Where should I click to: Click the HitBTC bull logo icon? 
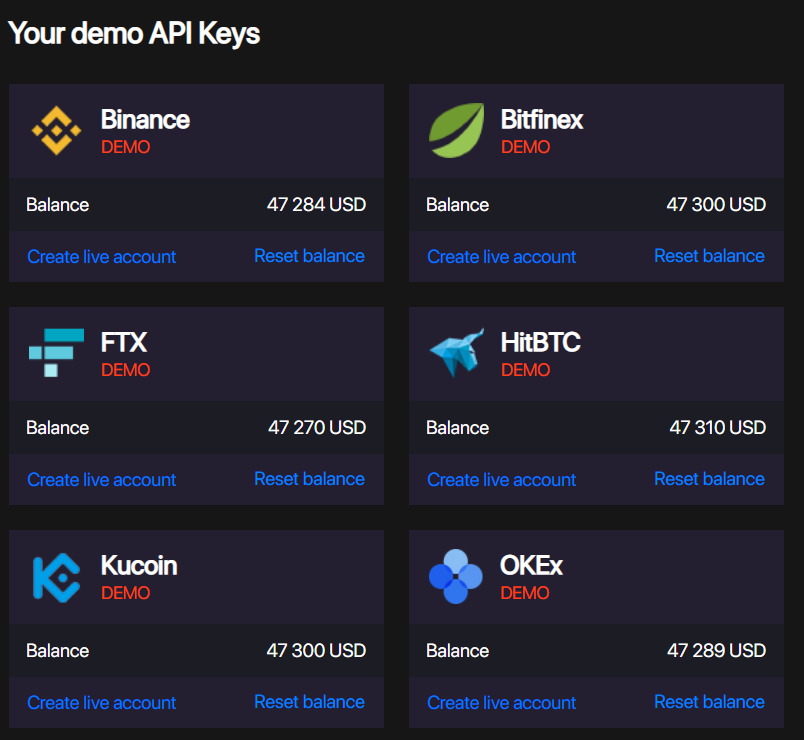pos(456,353)
